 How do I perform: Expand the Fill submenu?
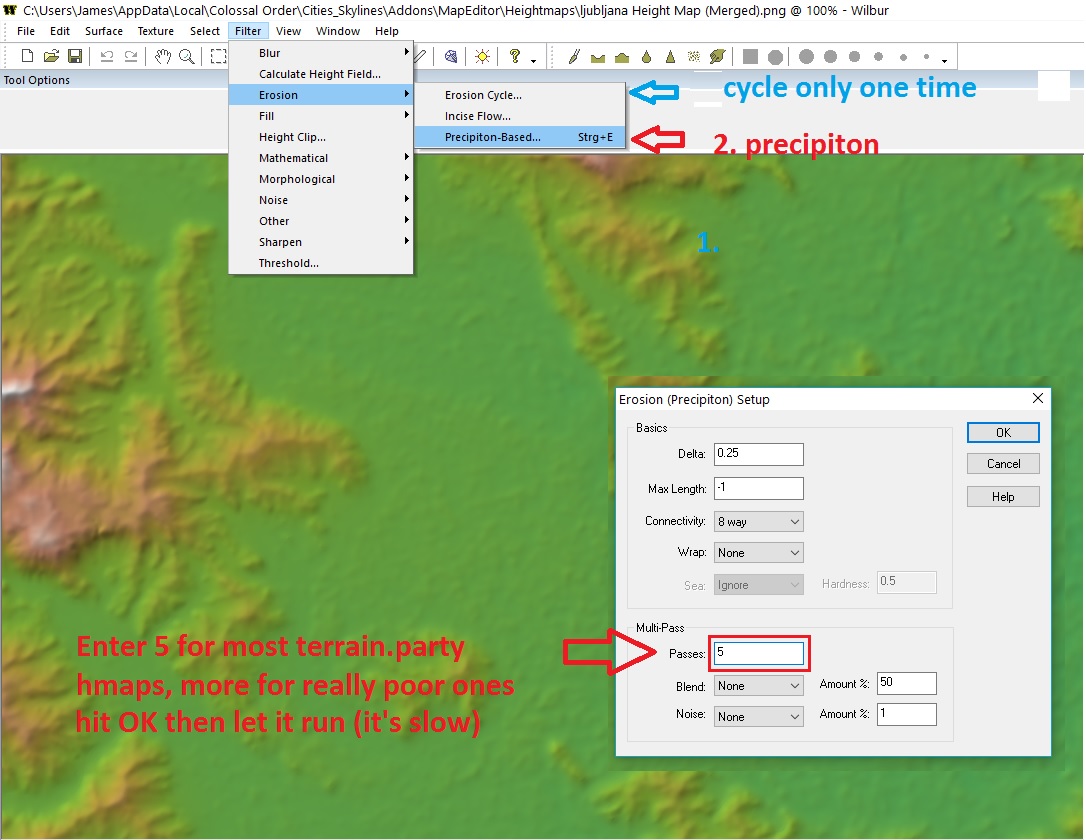pyautogui.click(x=321, y=116)
